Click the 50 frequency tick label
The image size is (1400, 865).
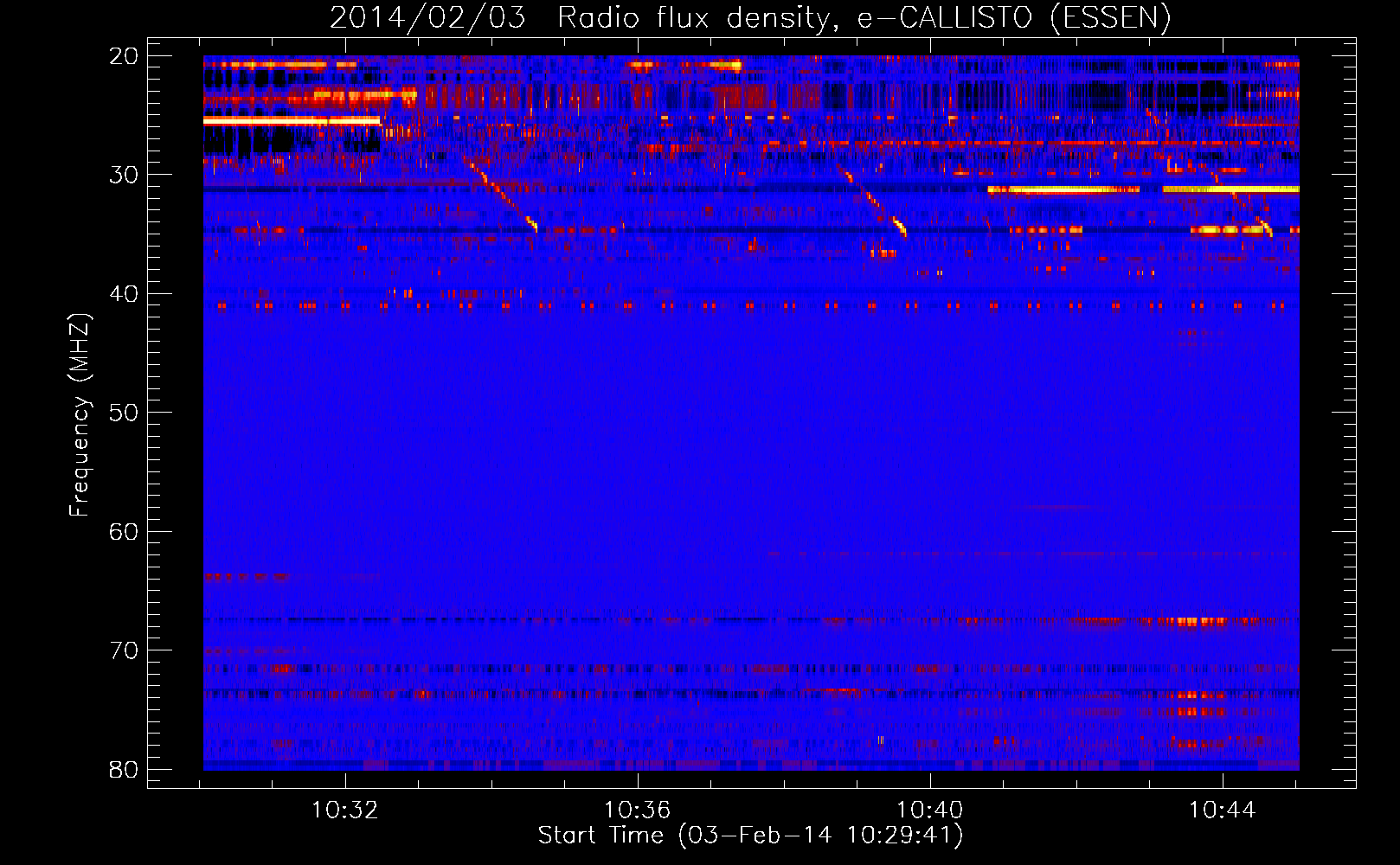[x=124, y=413]
